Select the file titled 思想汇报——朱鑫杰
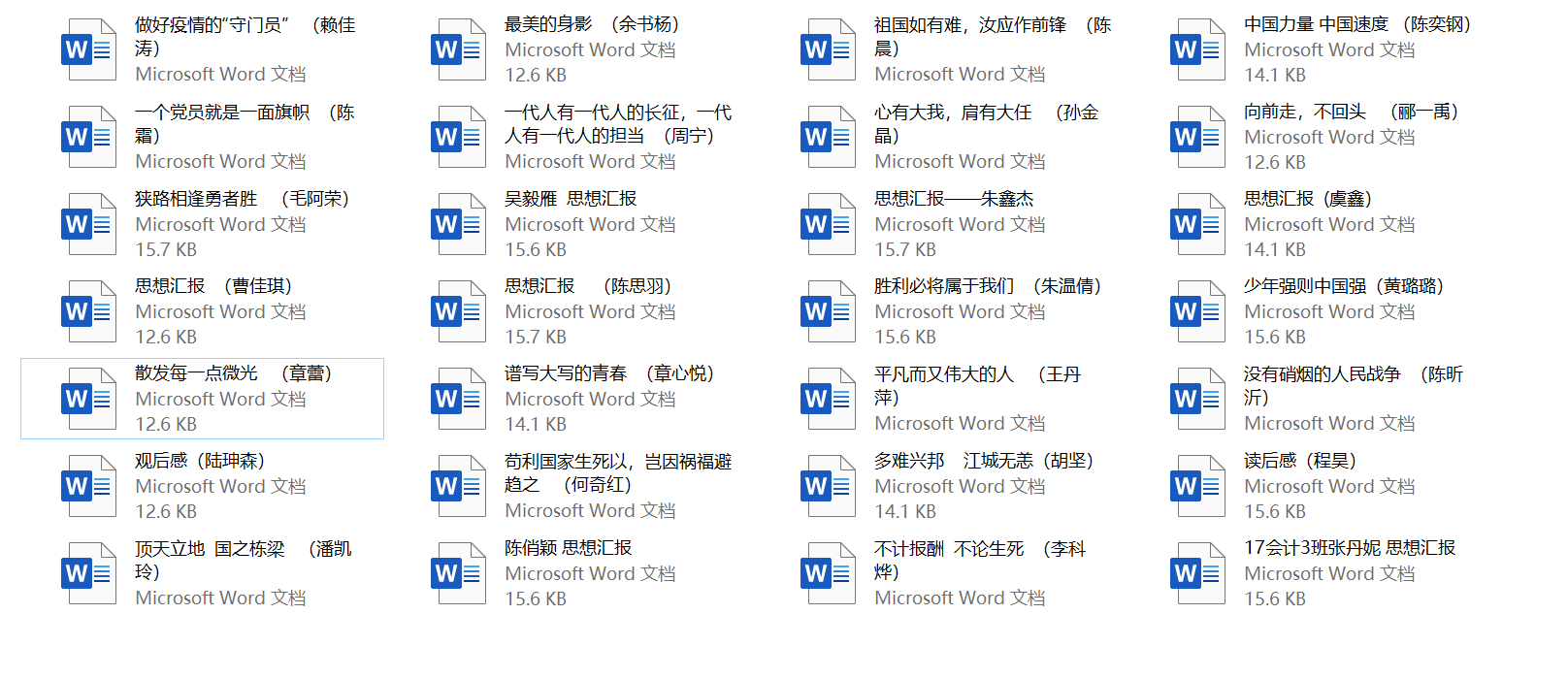This screenshot has height=679, width=1568. point(953,199)
